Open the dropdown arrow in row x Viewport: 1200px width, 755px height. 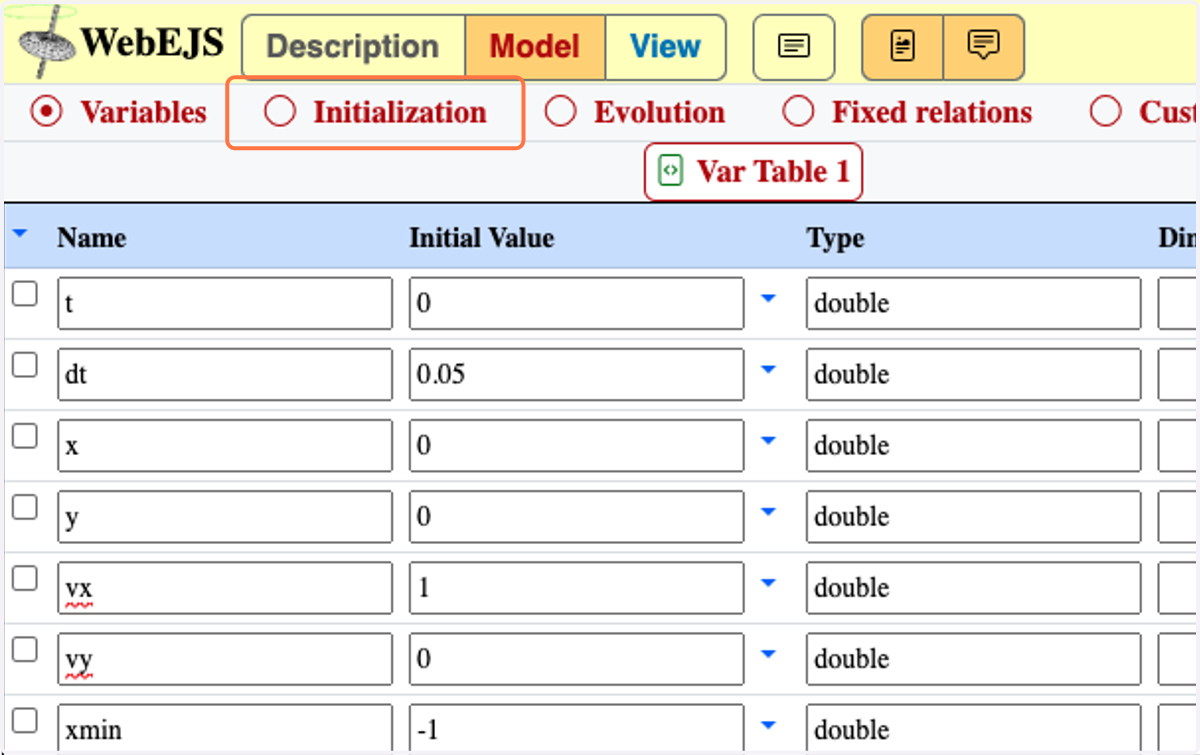click(768, 440)
